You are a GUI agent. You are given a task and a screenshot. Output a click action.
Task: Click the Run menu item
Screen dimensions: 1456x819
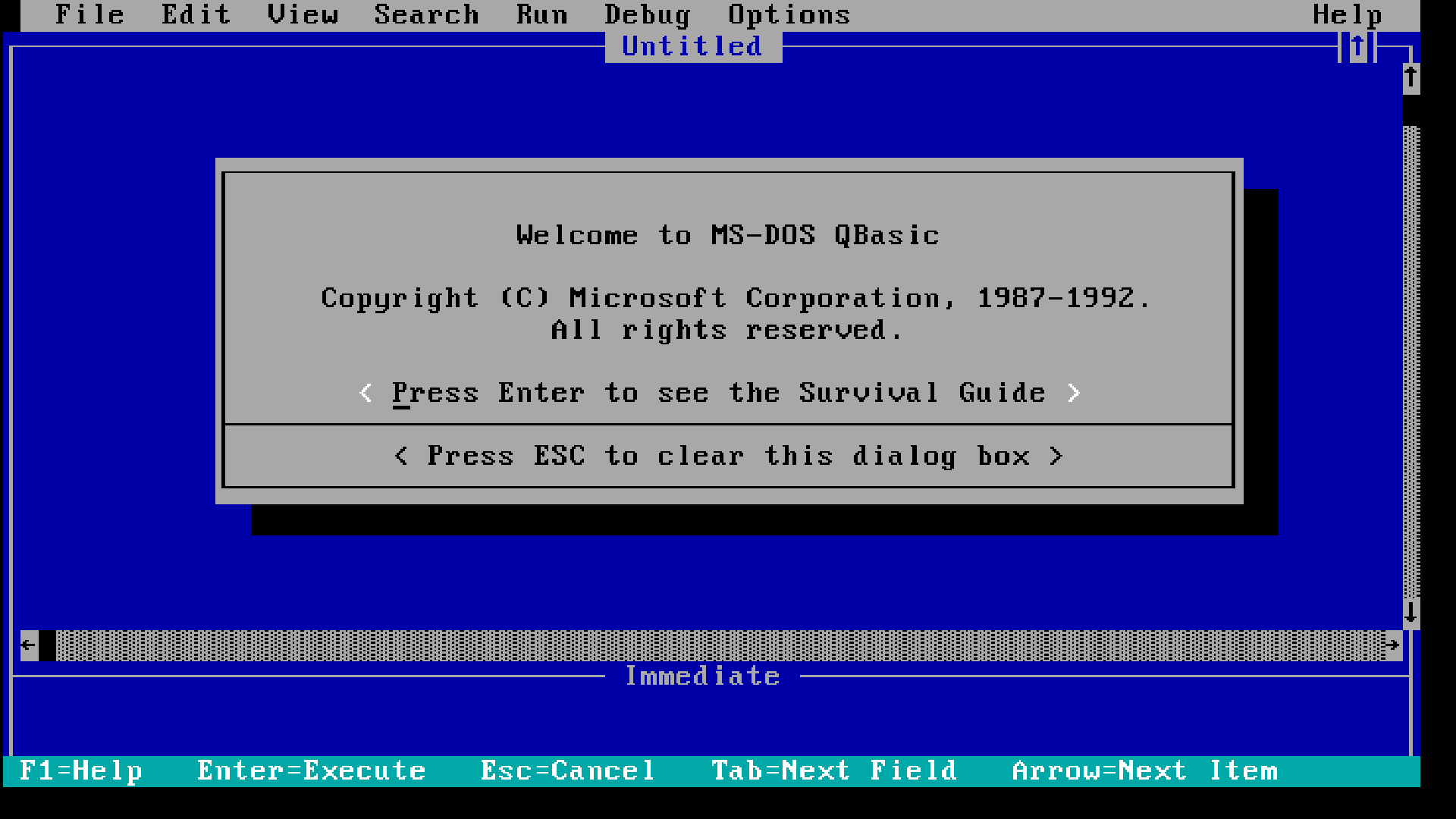[541, 14]
